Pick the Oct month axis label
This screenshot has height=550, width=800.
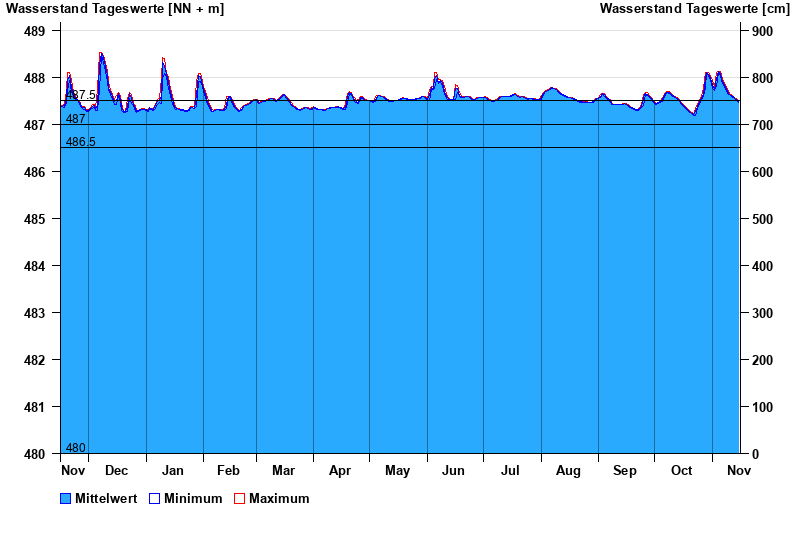pos(682,471)
